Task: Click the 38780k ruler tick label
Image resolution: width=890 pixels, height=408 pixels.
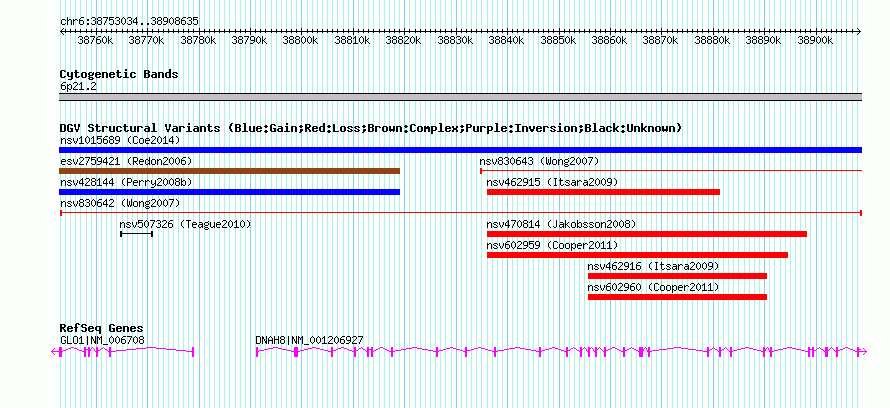Action: (x=198, y=41)
